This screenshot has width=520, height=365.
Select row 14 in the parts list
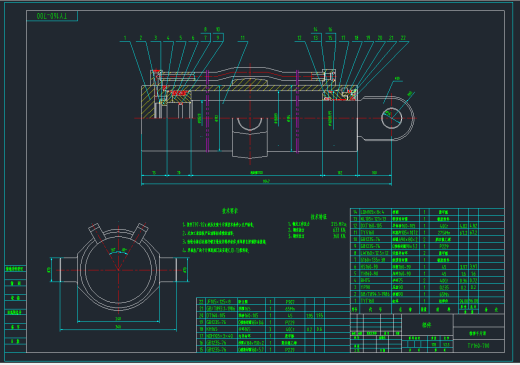point(427,212)
